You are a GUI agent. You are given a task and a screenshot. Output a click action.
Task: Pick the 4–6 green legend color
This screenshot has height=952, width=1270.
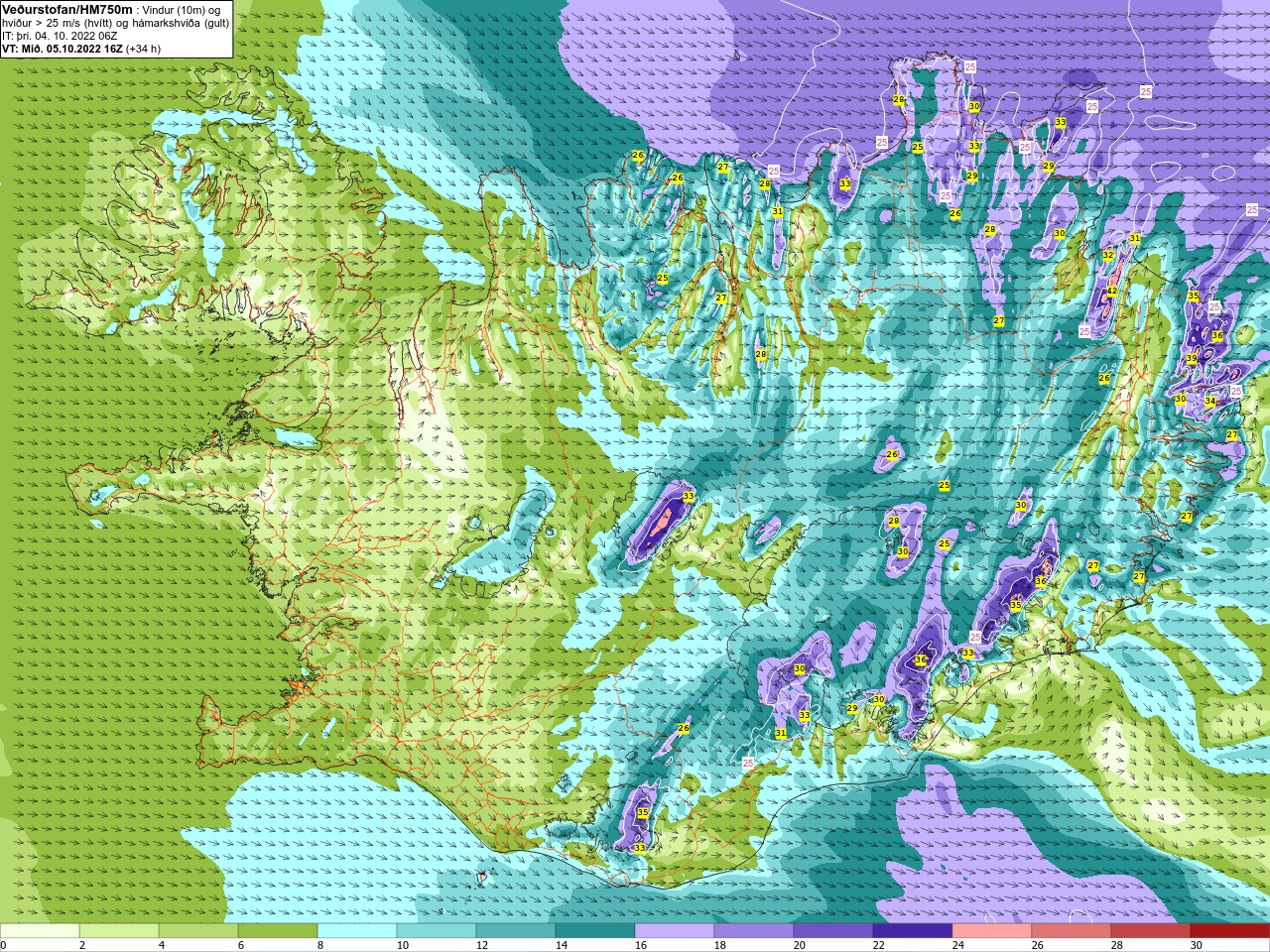198,931
